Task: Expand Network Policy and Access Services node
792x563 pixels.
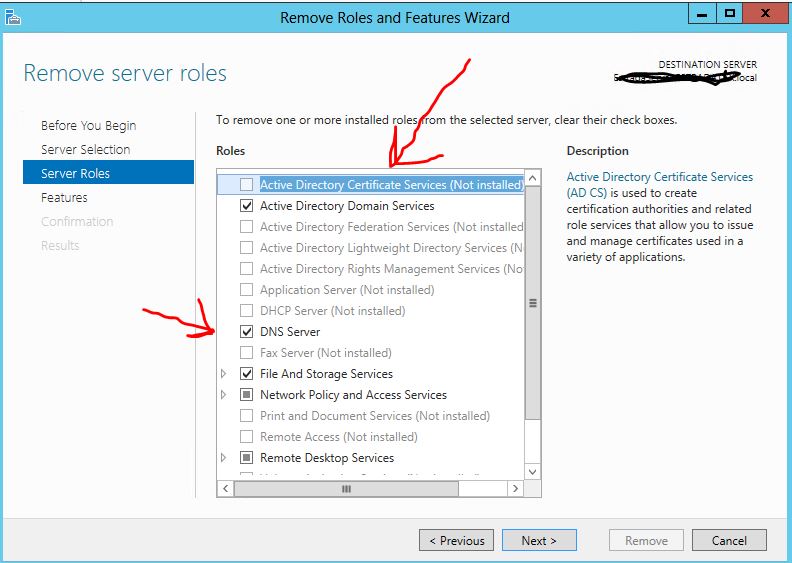Action: point(224,395)
